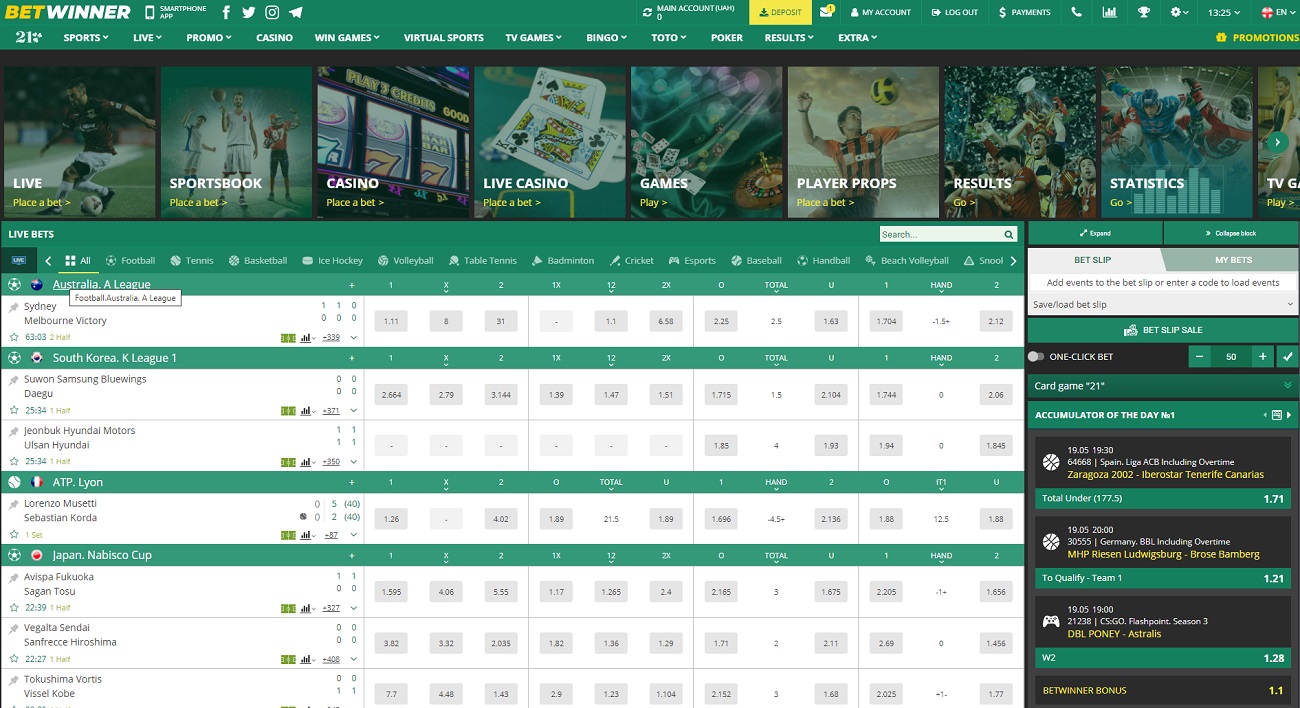The height and width of the screenshot is (708, 1300).
Task: Filter live bets by Football
Action: [x=130, y=261]
